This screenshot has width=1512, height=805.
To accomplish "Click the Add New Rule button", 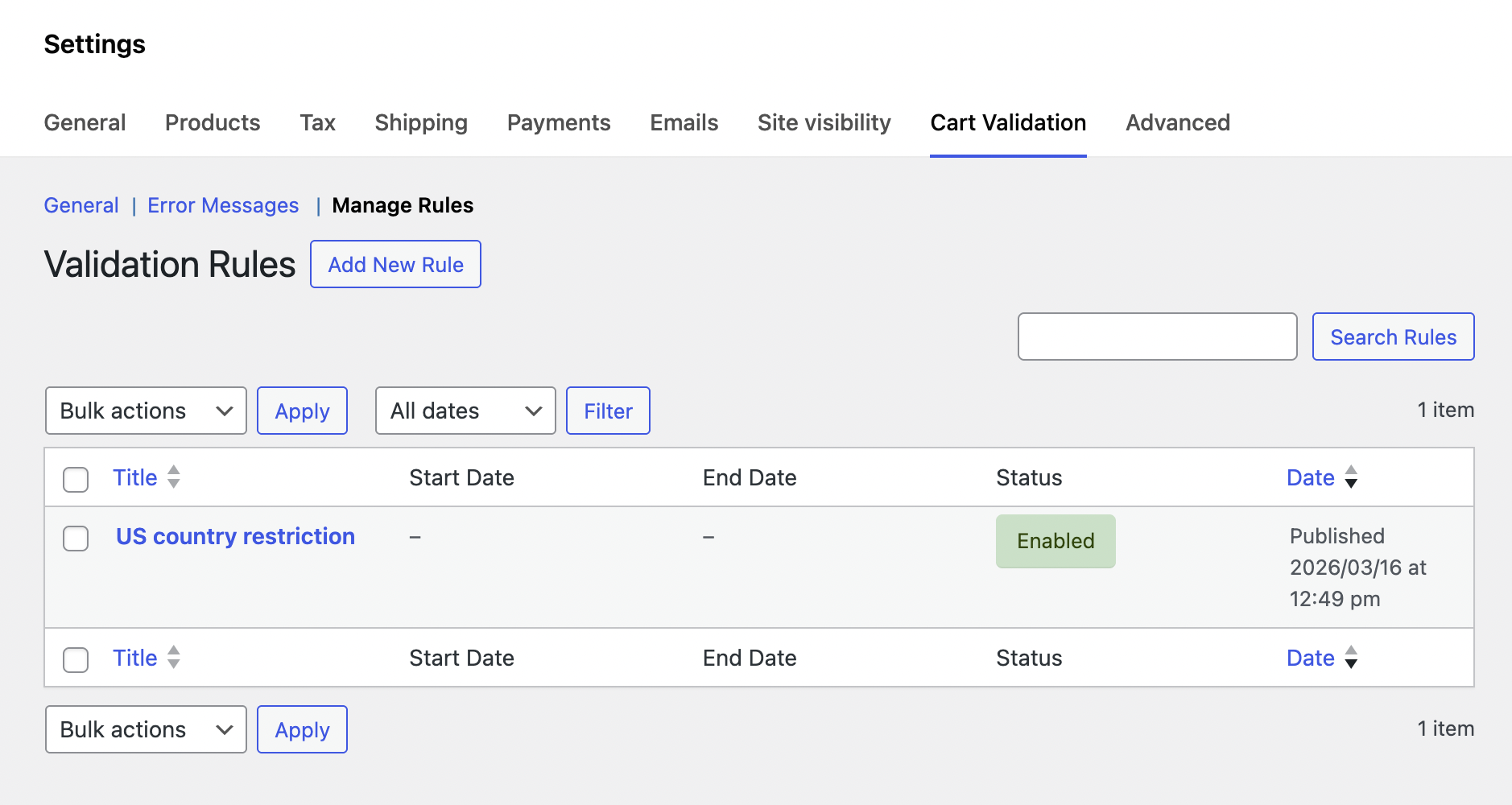I will click(395, 264).
